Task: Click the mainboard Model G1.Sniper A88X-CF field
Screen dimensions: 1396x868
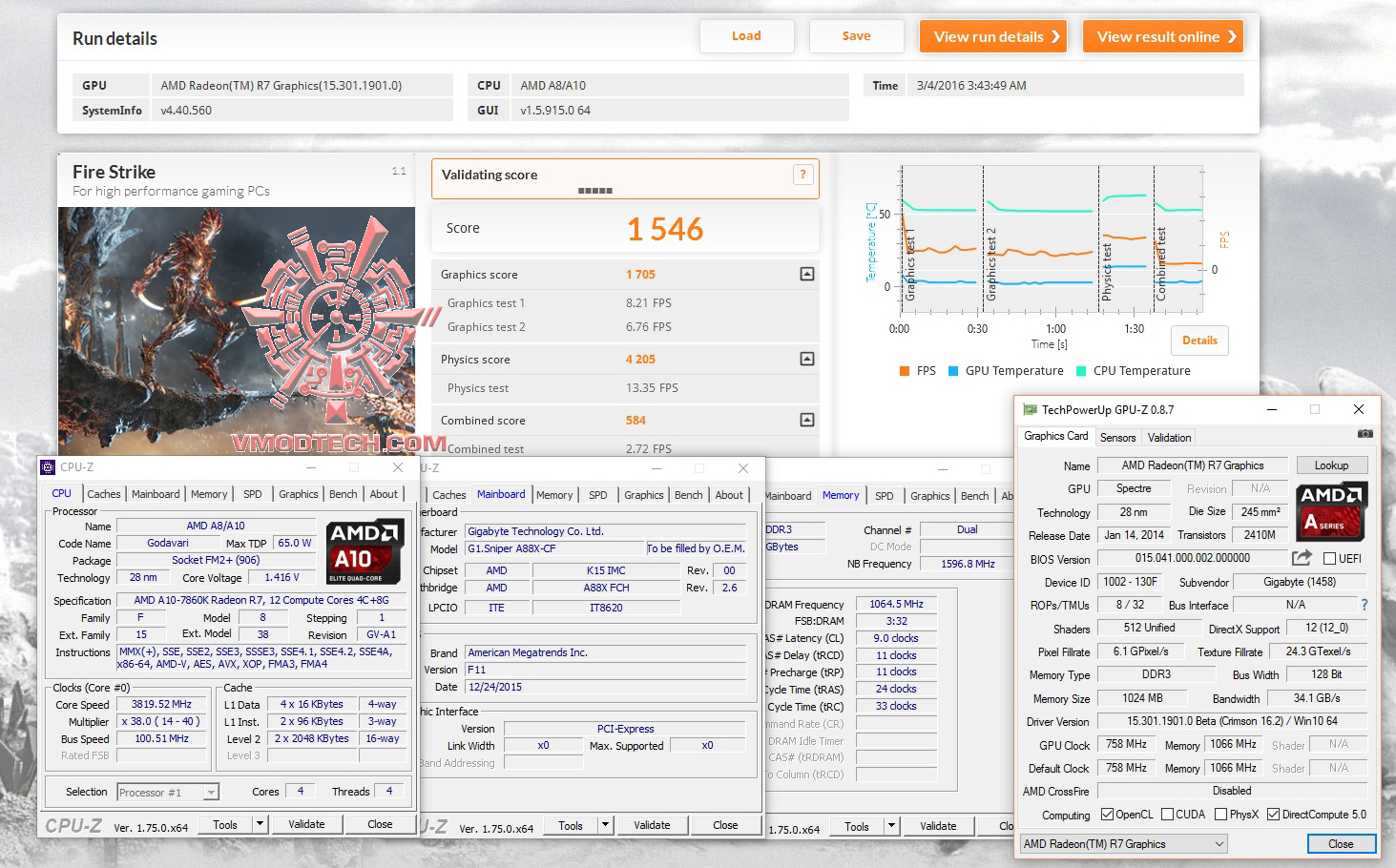Action: point(554,548)
